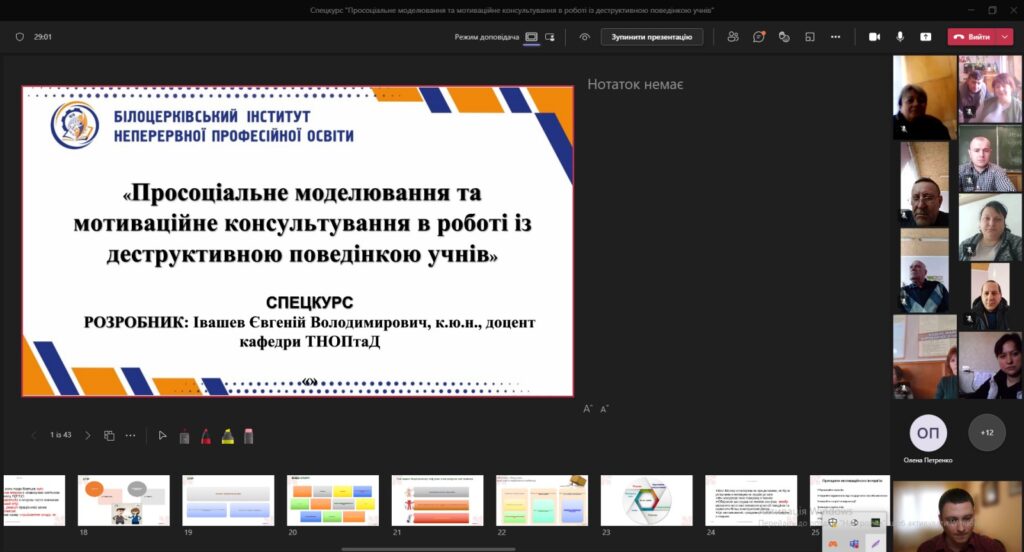This screenshot has height=552, width=1024.
Task: Mute or unmute the microphone
Action: pos(900,37)
